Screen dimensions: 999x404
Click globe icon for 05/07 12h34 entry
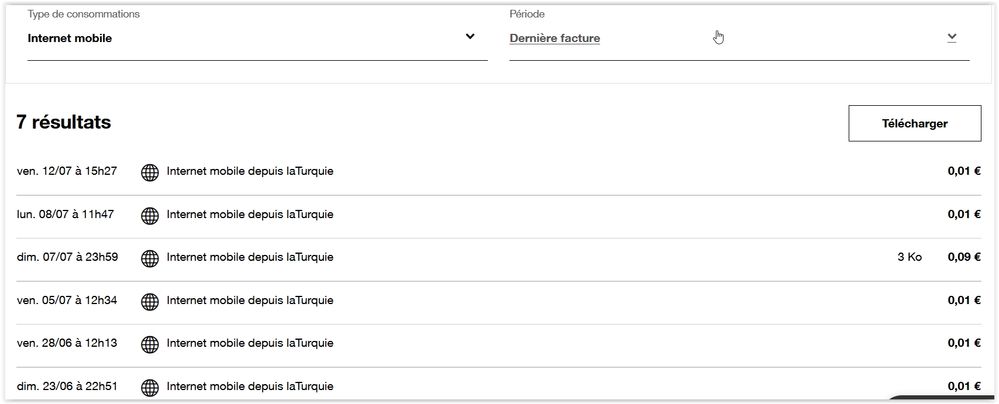(150, 301)
